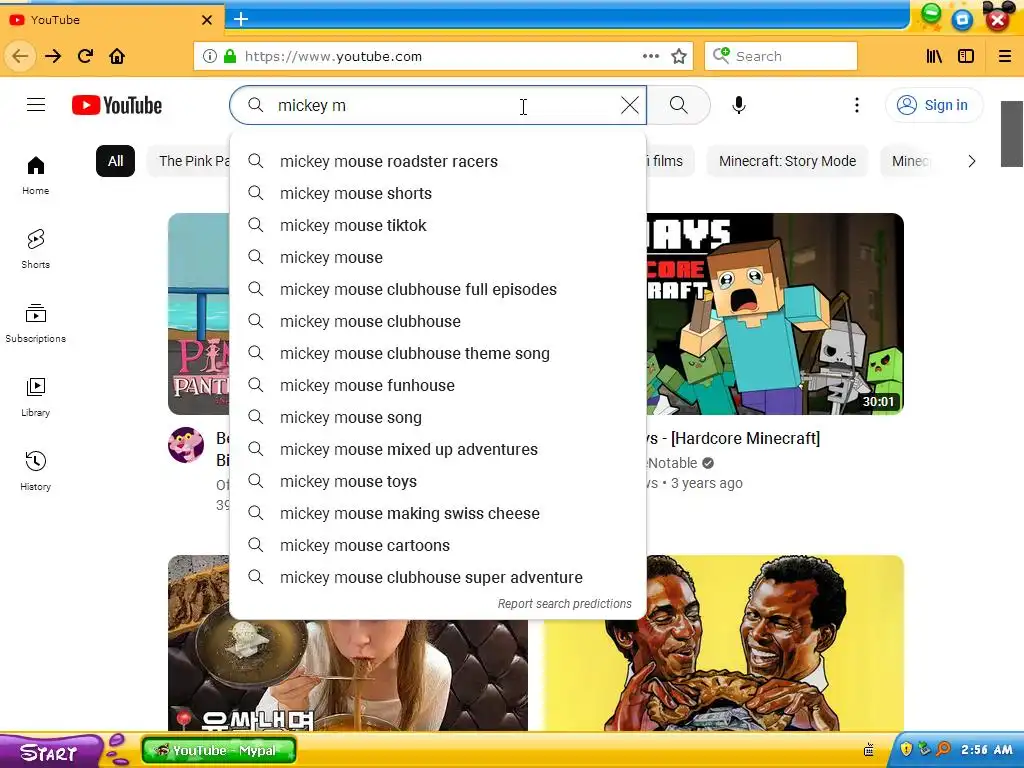Screen dimensions: 1024x768
Task: Start voice search with the microphone icon
Action: (739, 105)
